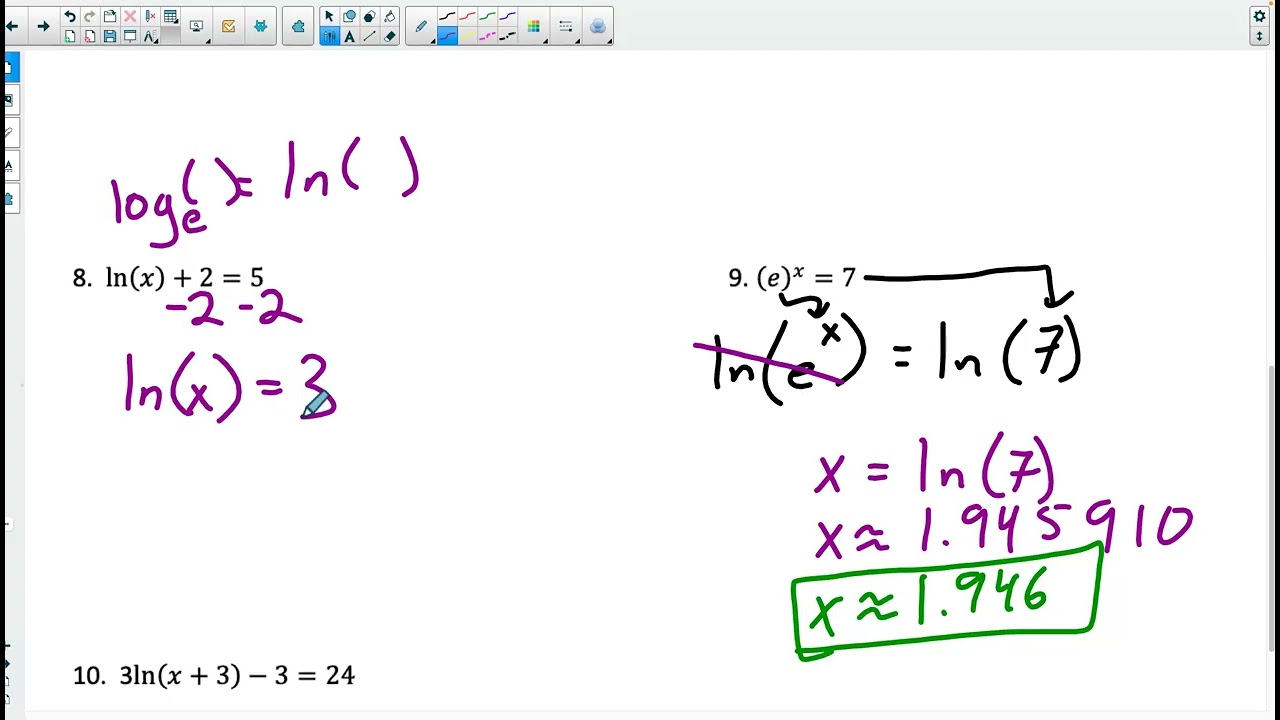The image size is (1280, 720).
Task: Go to the next page arrow
Action: pos(43,26)
